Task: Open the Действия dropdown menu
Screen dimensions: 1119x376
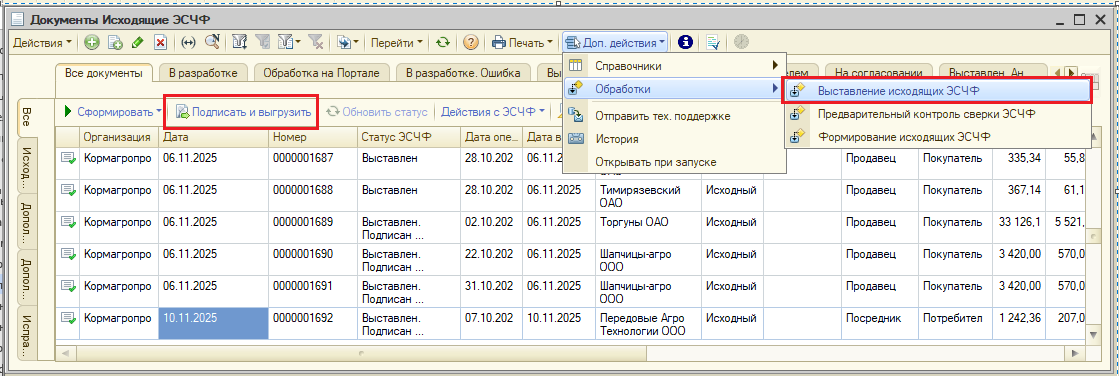Action: tap(43, 43)
